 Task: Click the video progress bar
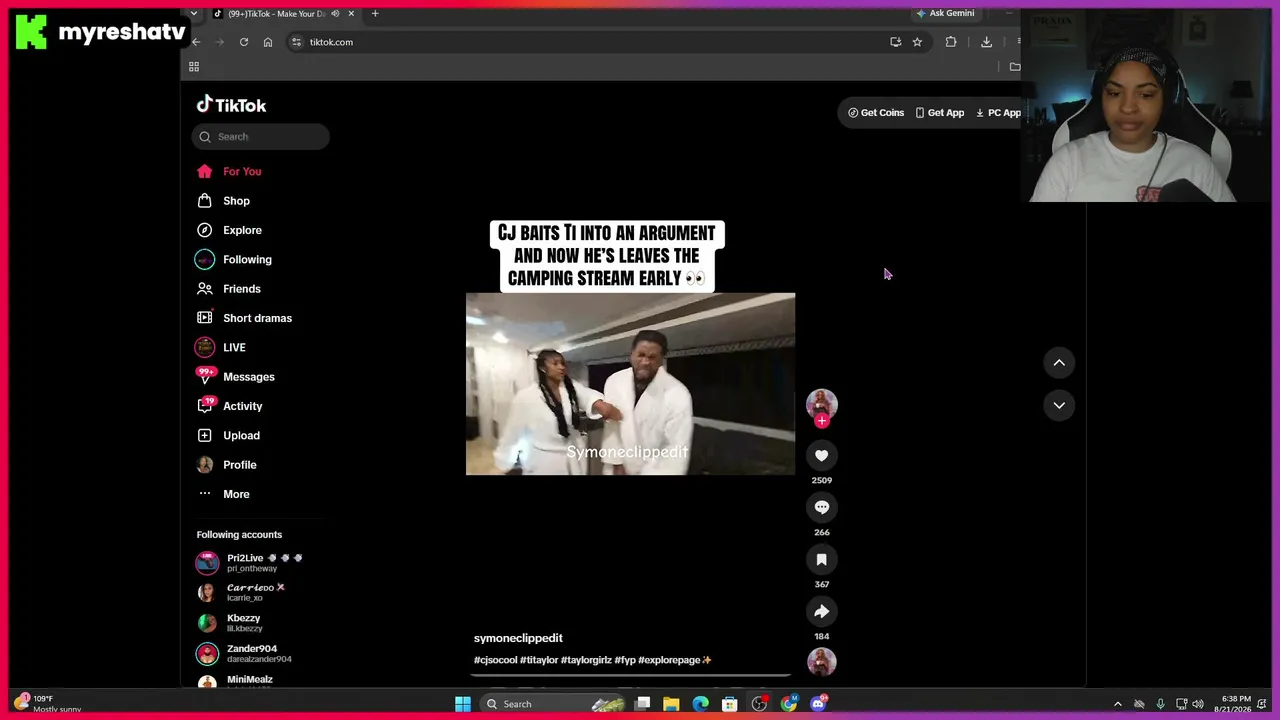click(x=630, y=675)
